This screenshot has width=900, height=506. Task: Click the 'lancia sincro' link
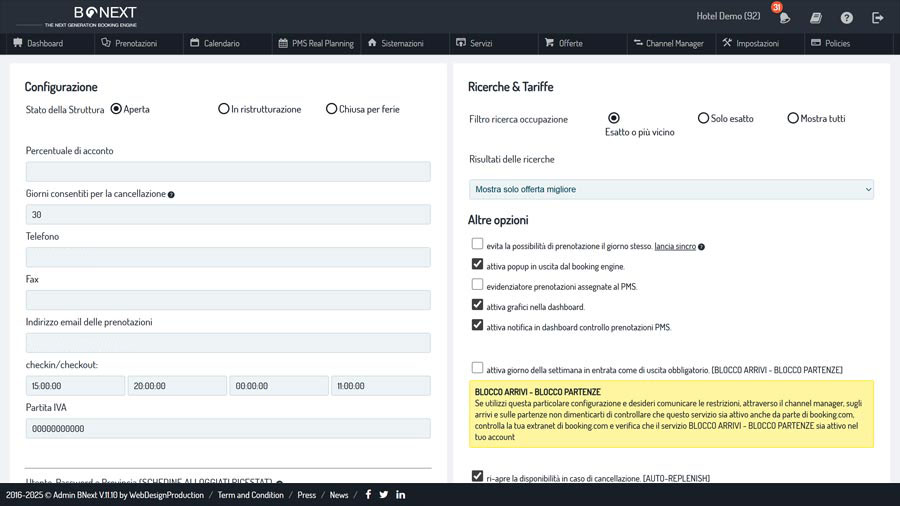click(x=675, y=246)
